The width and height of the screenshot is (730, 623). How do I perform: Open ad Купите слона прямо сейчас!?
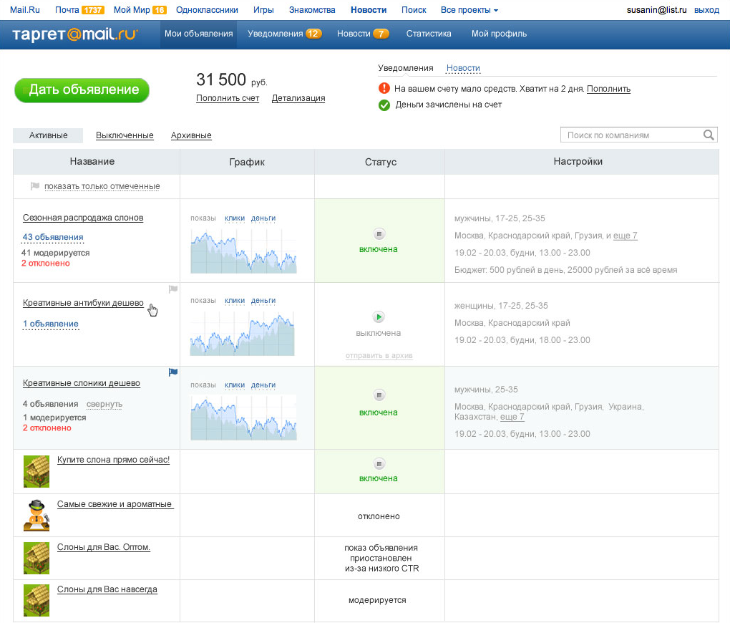[113, 460]
